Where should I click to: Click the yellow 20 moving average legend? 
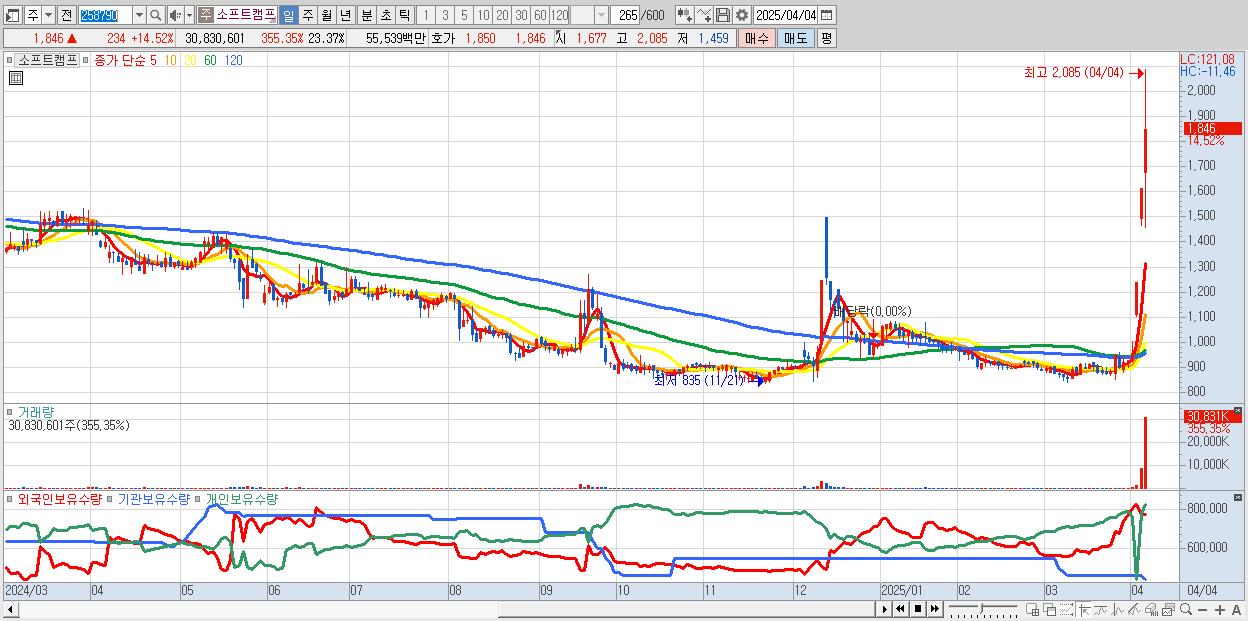pos(190,60)
